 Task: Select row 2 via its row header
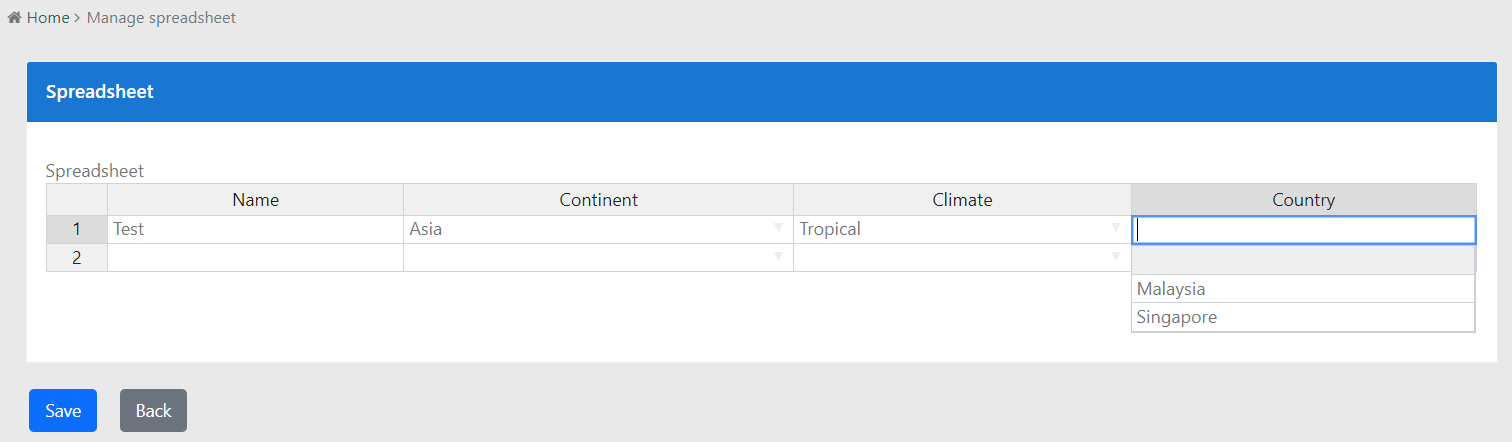click(x=77, y=257)
